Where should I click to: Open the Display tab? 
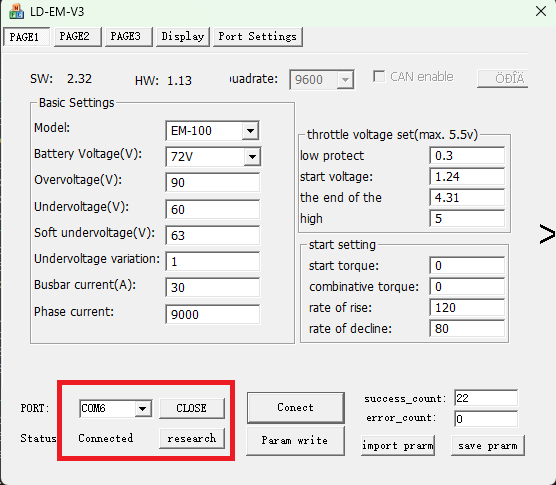click(183, 37)
